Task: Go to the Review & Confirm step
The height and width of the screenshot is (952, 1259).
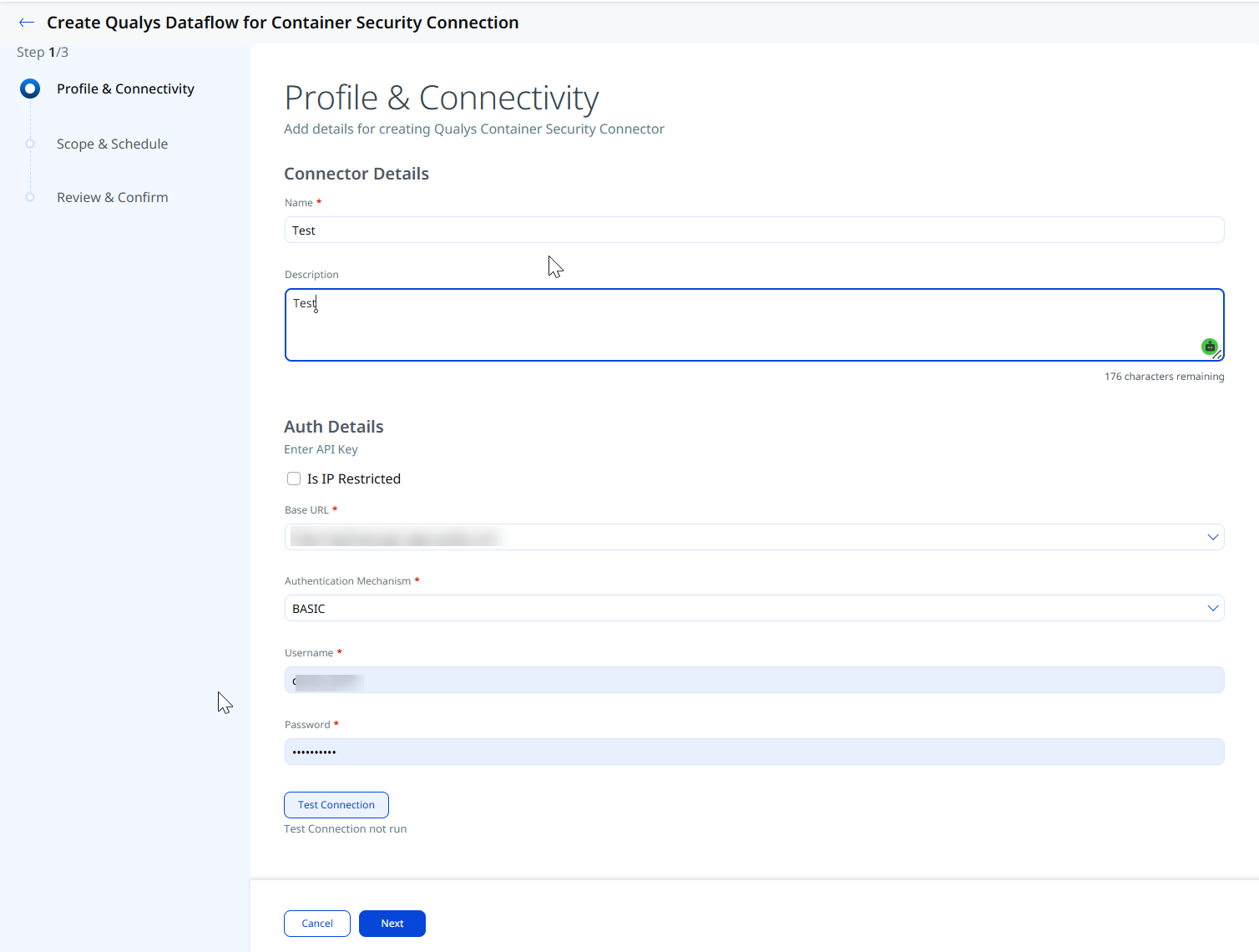Action: pos(112,197)
